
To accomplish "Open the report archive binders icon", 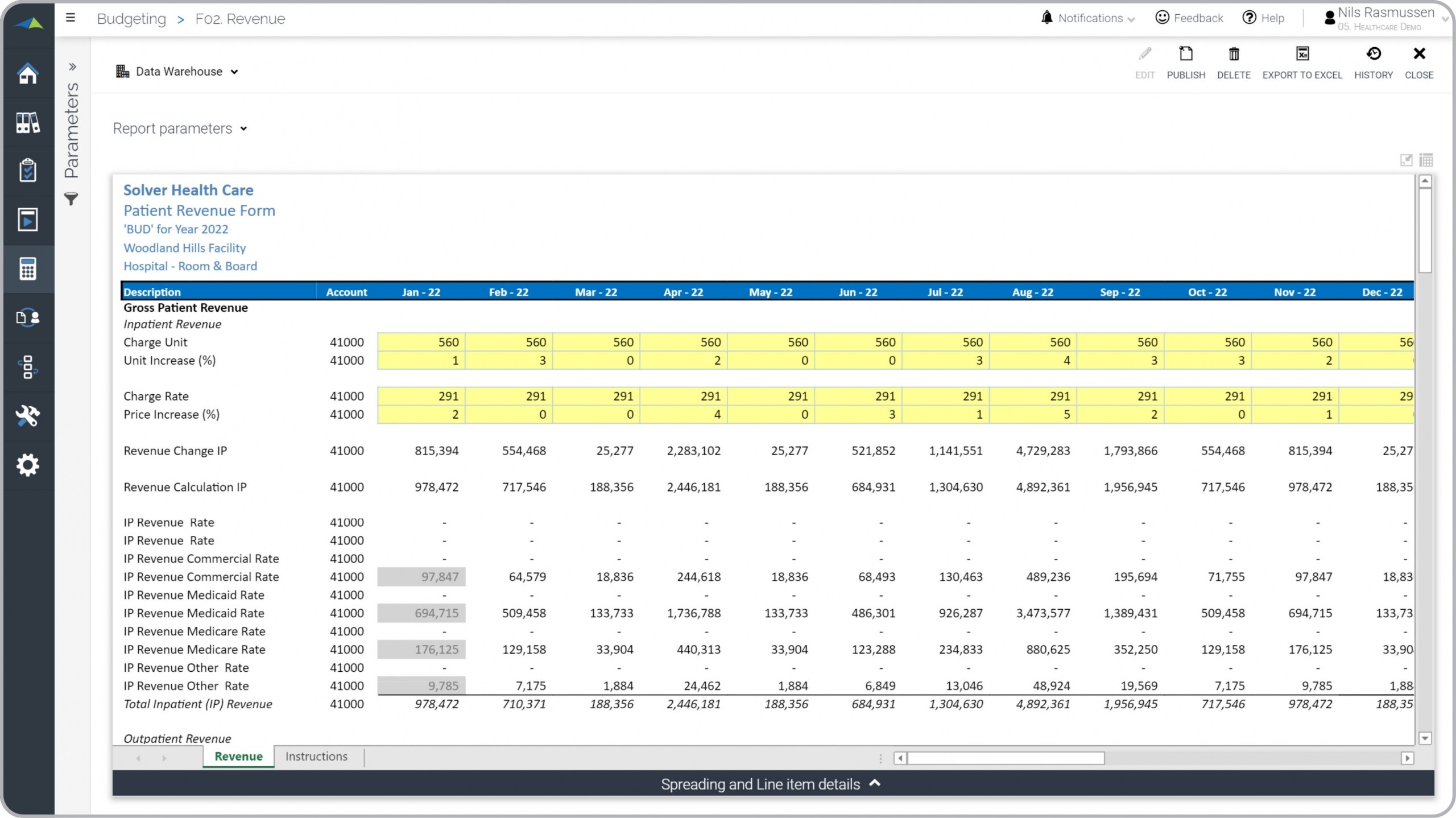I will 28,122.
